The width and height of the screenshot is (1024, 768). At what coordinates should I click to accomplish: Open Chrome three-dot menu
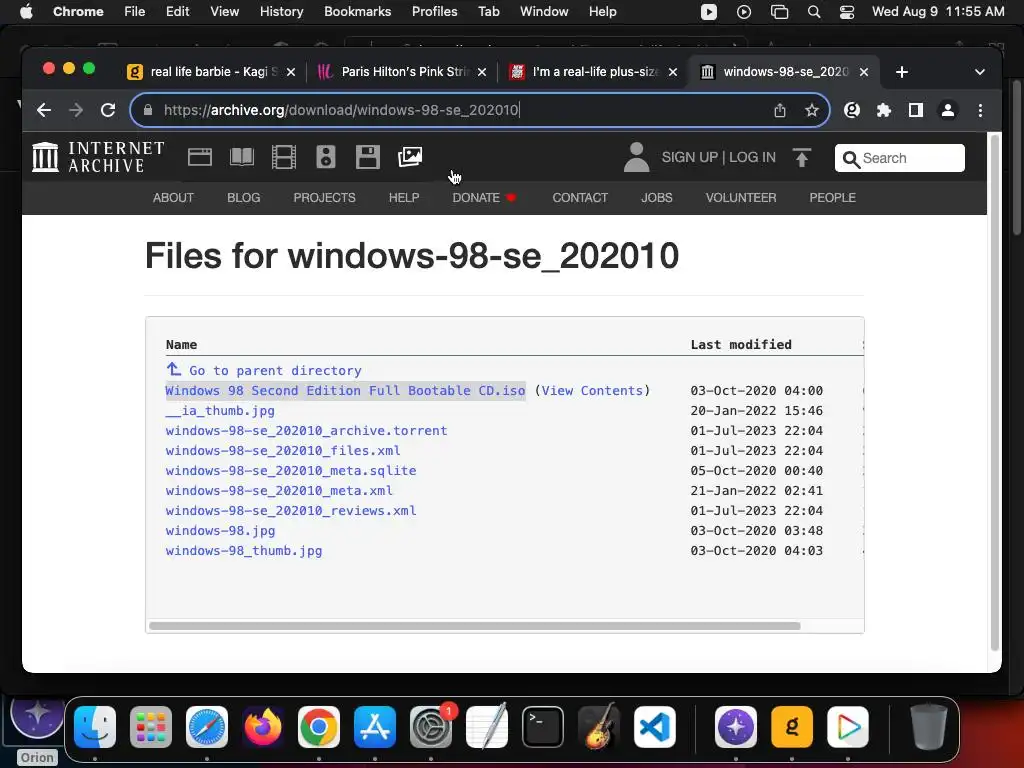[980, 110]
